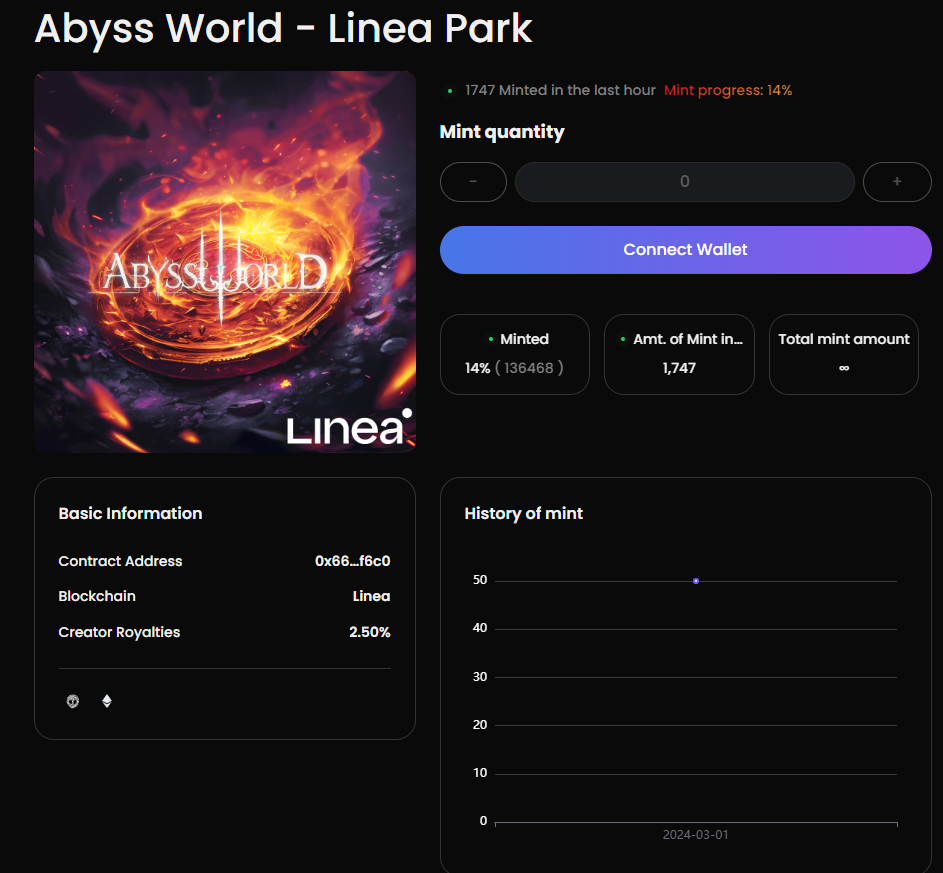Click the Ethereum diamond icon in Basic Information
943x873 pixels.
[x=106, y=701]
